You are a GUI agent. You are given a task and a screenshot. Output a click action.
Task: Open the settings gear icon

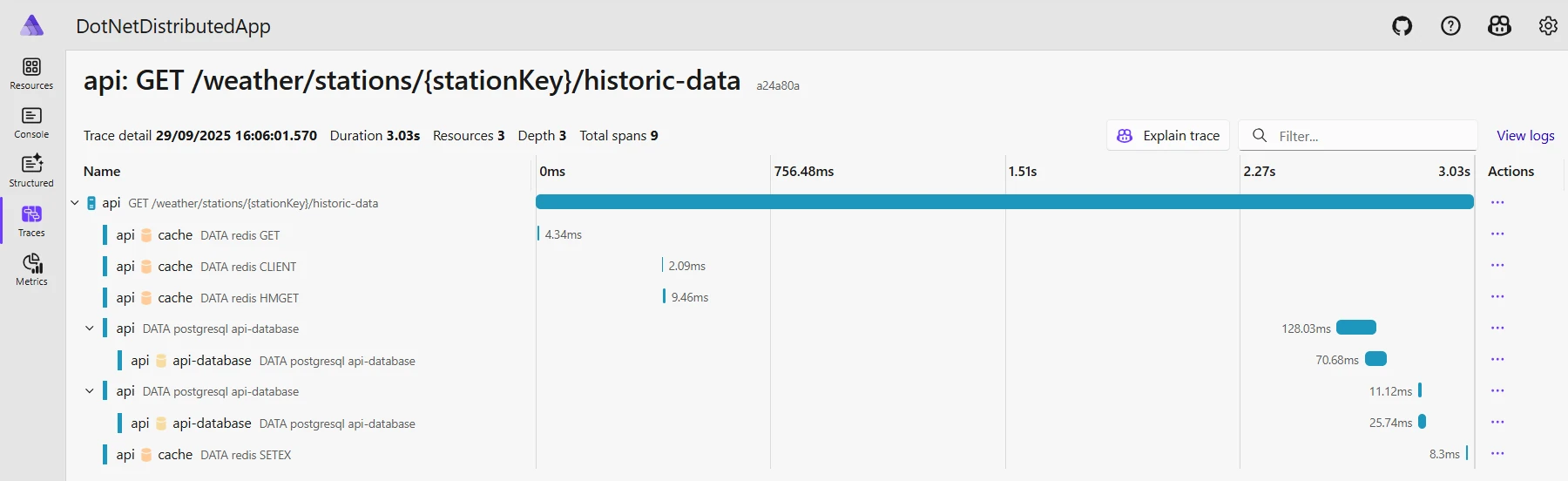(x=1548, y=26)
